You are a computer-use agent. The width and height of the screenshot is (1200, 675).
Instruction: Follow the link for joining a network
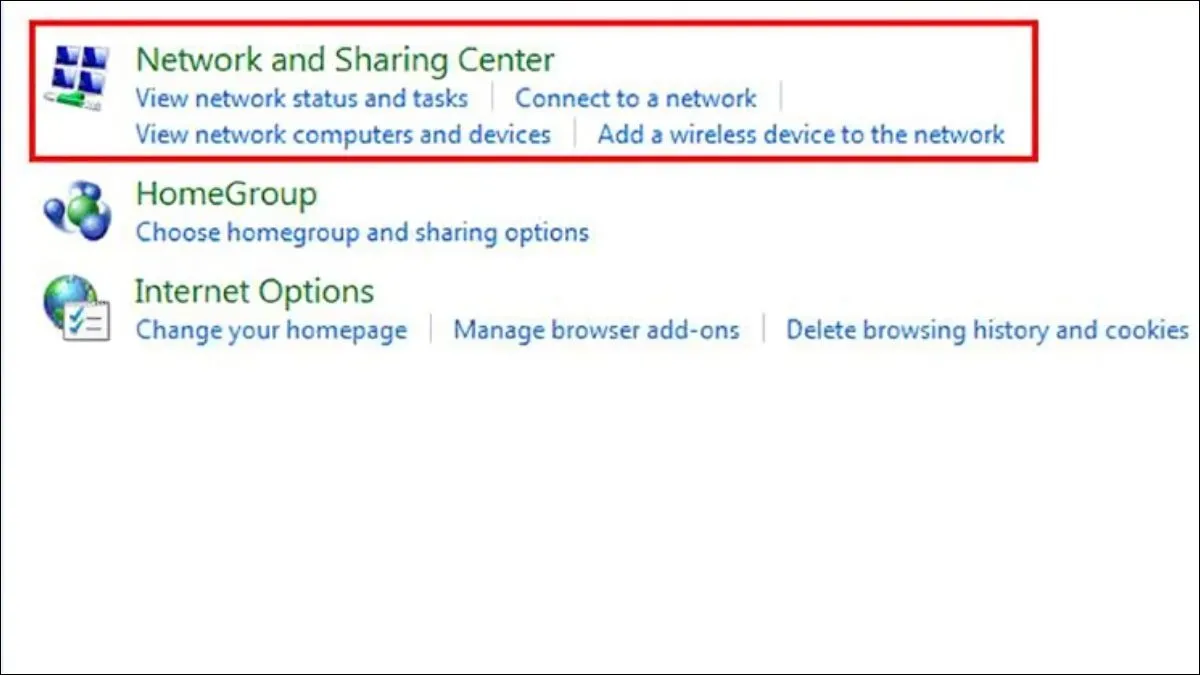point(636,98)
